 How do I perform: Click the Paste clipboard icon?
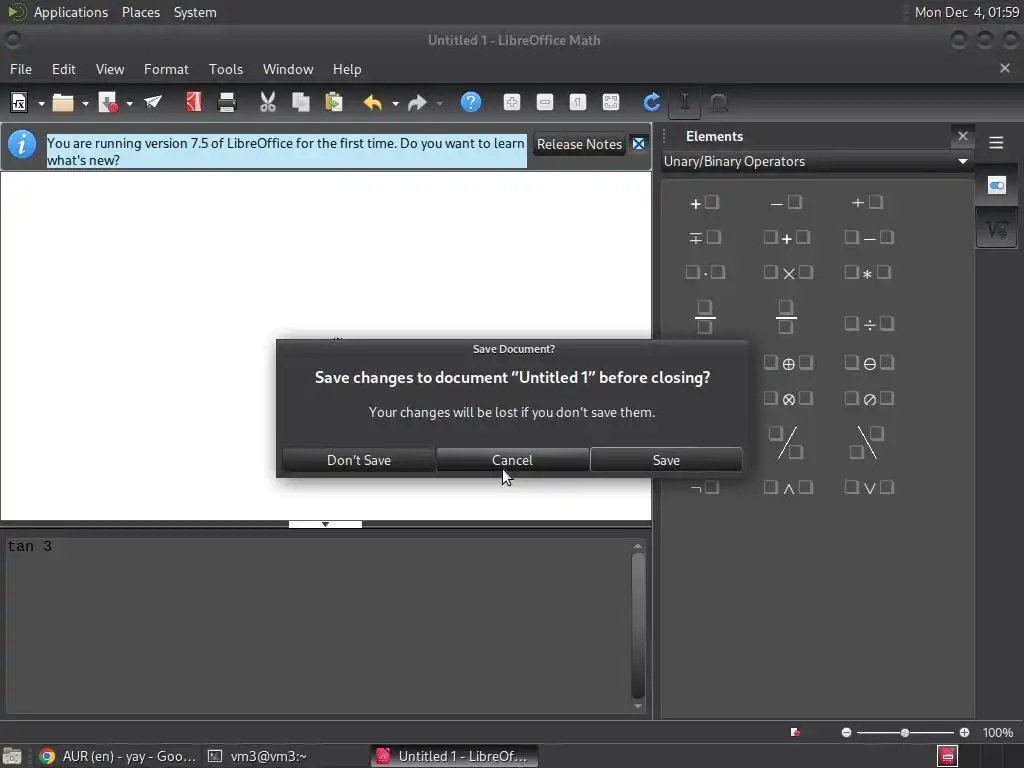(x=334, y=103)
